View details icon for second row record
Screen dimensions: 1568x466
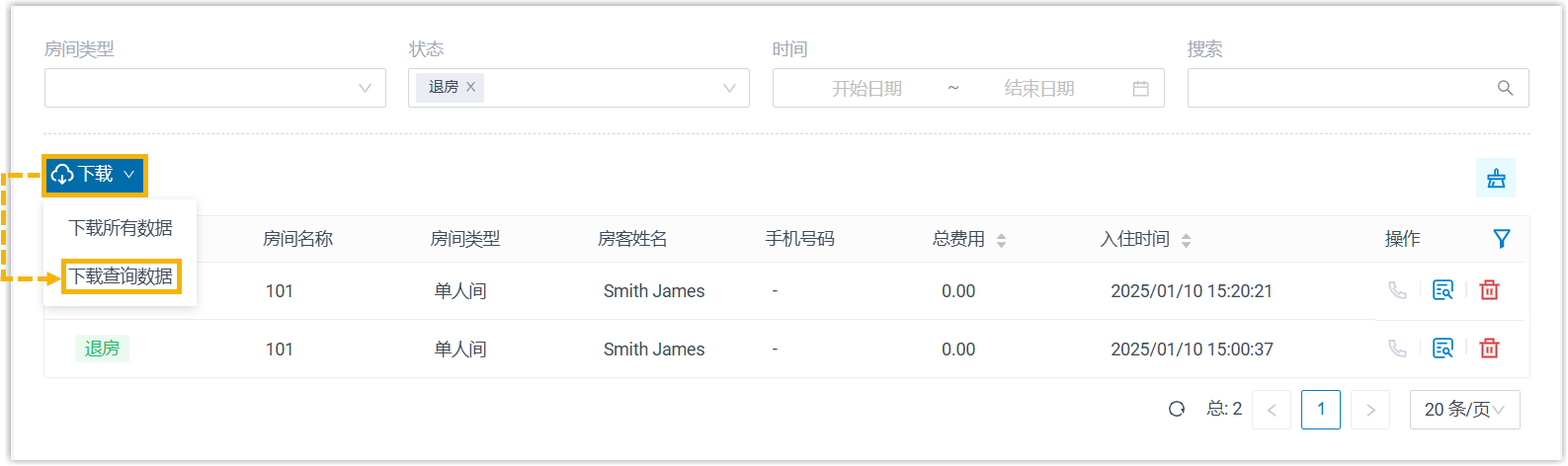pos(1443,349)
